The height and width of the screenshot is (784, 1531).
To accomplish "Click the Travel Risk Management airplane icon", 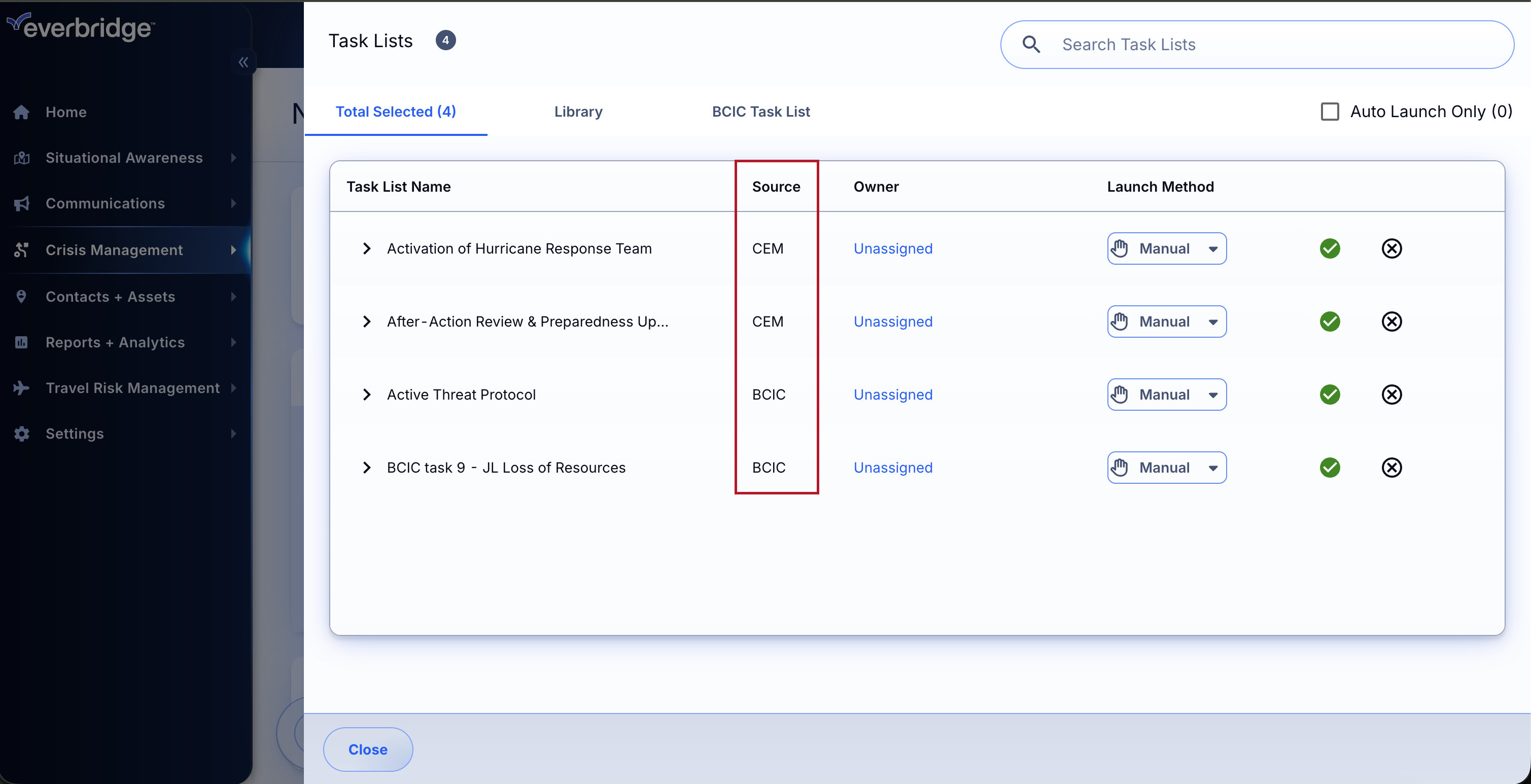I will tap(21, 388).
